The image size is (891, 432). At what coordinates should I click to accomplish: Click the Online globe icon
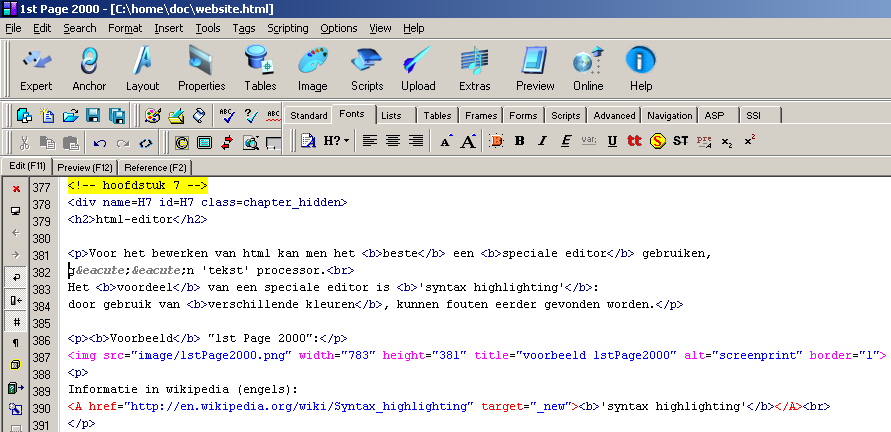(588, 69)
